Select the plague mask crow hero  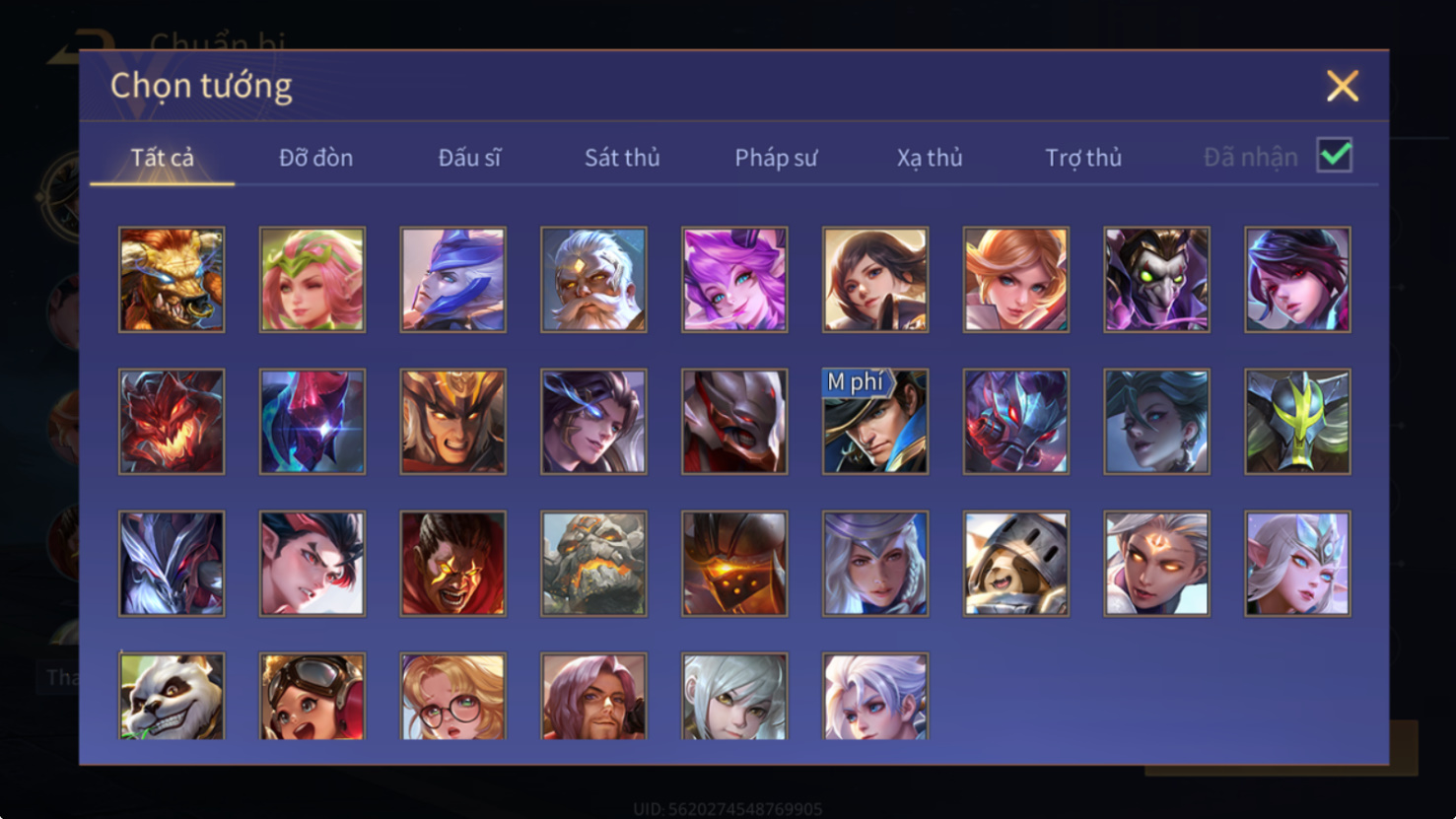1156,280
